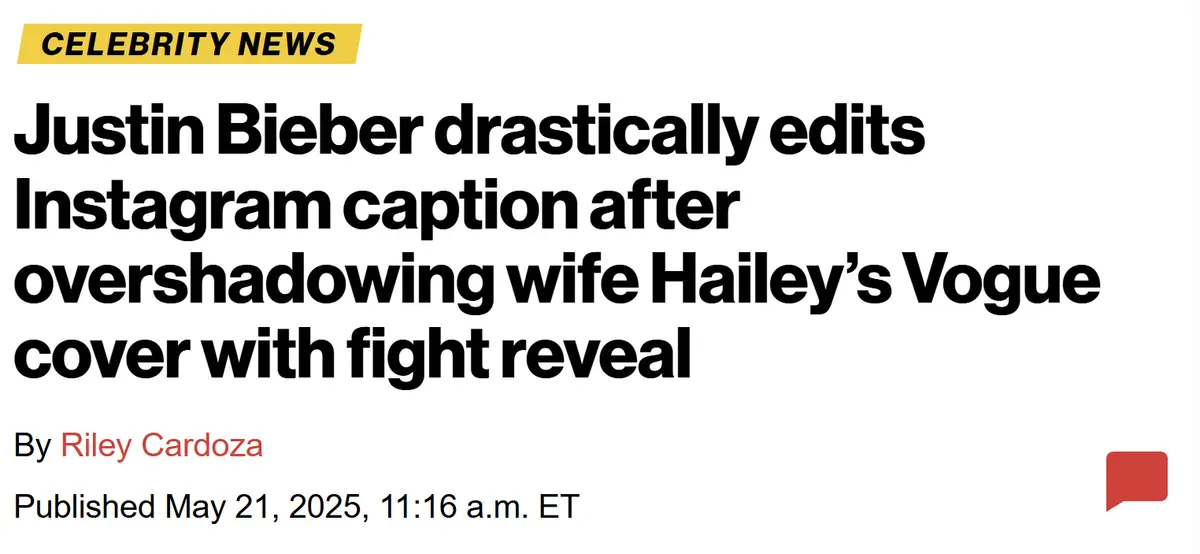Click the "By" label before the author name

click(31, 446)
